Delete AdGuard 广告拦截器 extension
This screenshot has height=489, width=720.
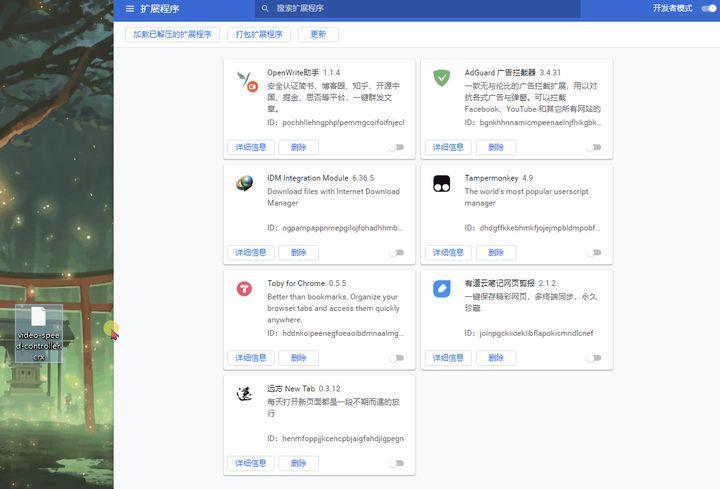coord(496,147)
